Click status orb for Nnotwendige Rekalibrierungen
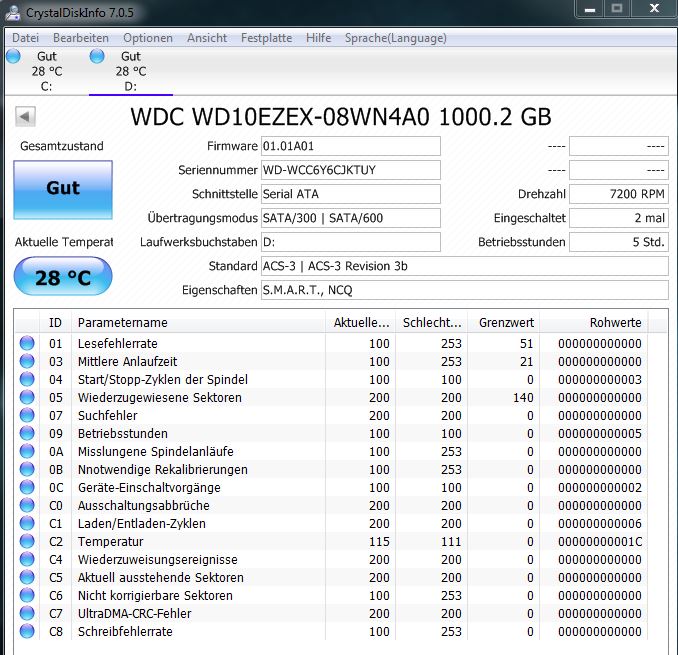The height and width of the screenshot is (655, 678). (27, 470)
